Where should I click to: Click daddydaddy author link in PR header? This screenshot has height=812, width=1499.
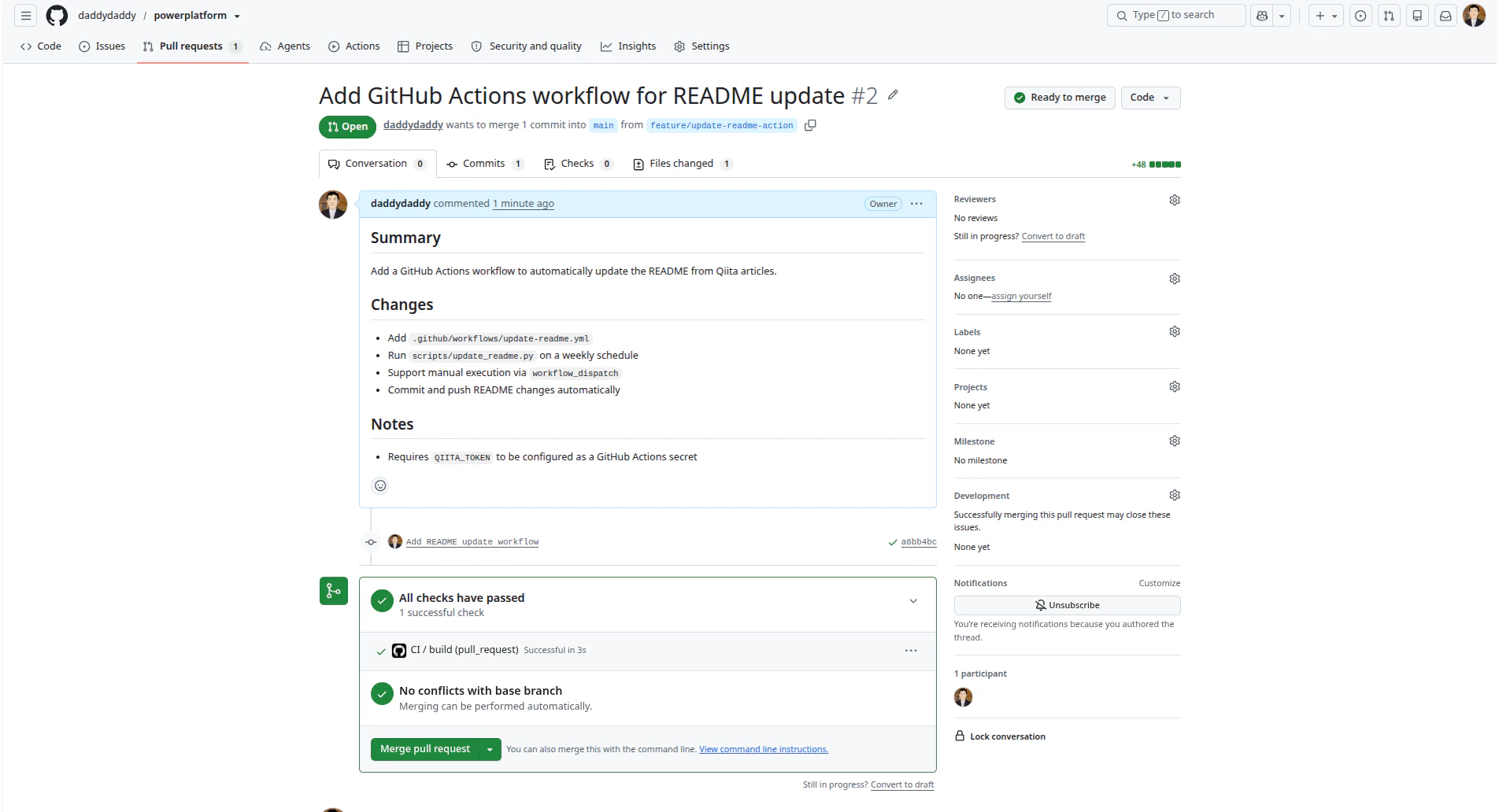pos(413,125)
